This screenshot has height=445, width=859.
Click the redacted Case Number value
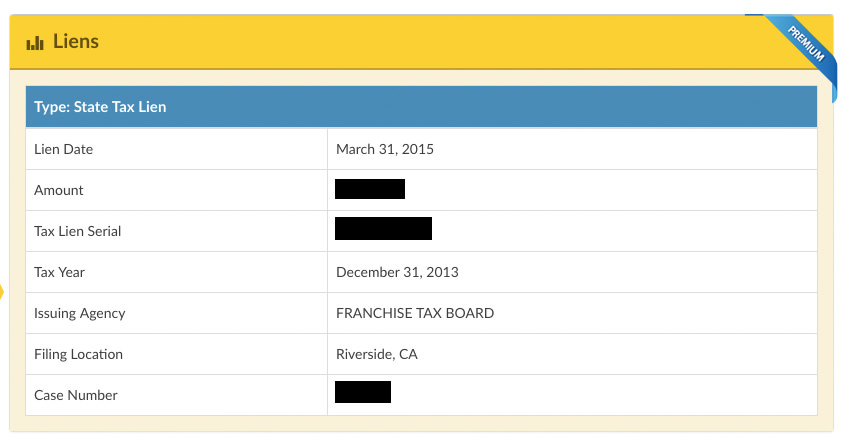[x=363, y=392]
